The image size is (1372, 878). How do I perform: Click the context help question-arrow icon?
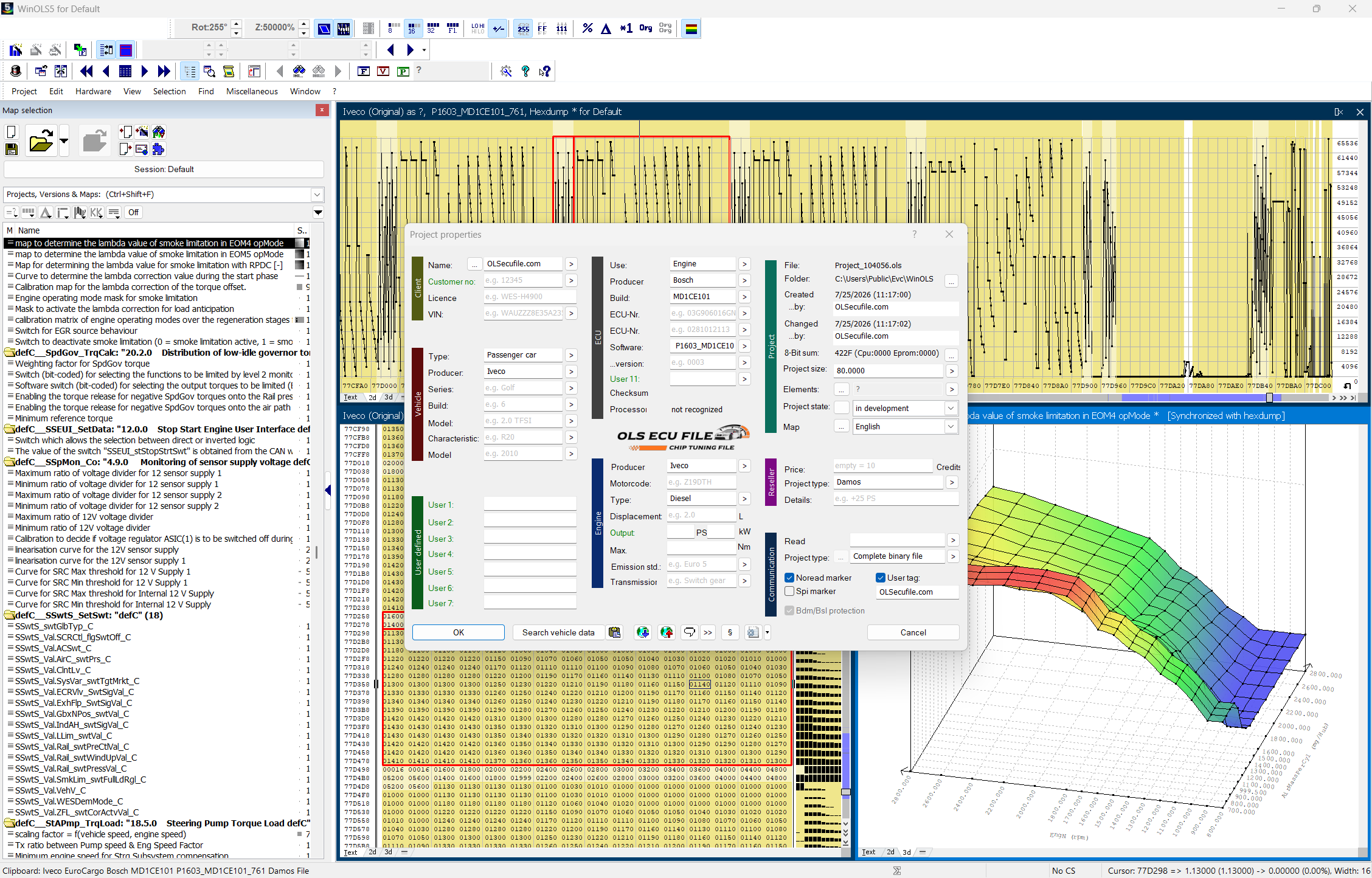[x=545, y=72]
